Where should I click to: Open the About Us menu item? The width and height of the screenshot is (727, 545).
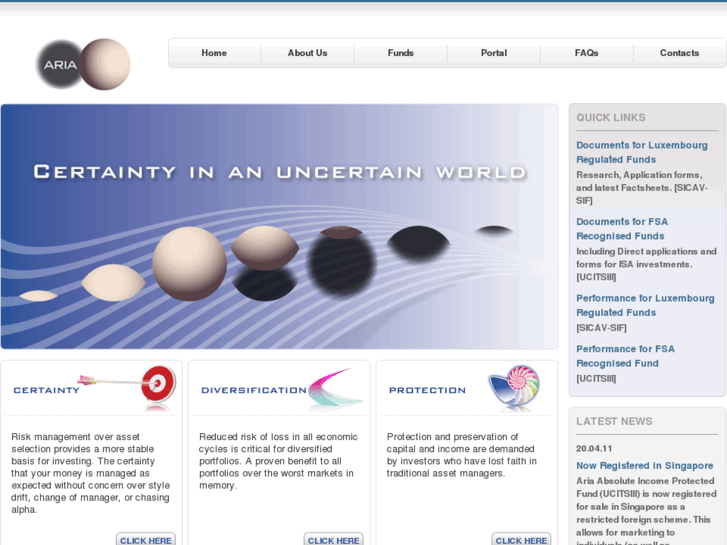point(307,53)
